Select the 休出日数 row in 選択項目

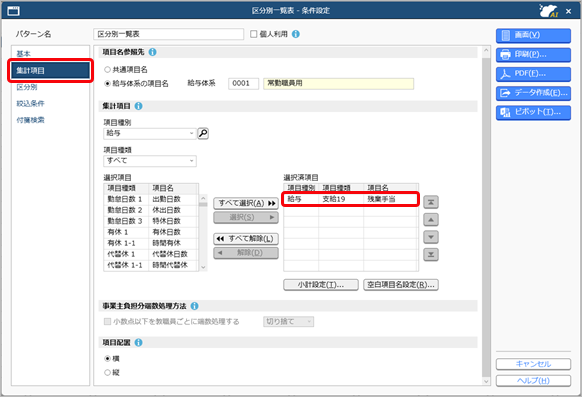[x=151, y=210]
